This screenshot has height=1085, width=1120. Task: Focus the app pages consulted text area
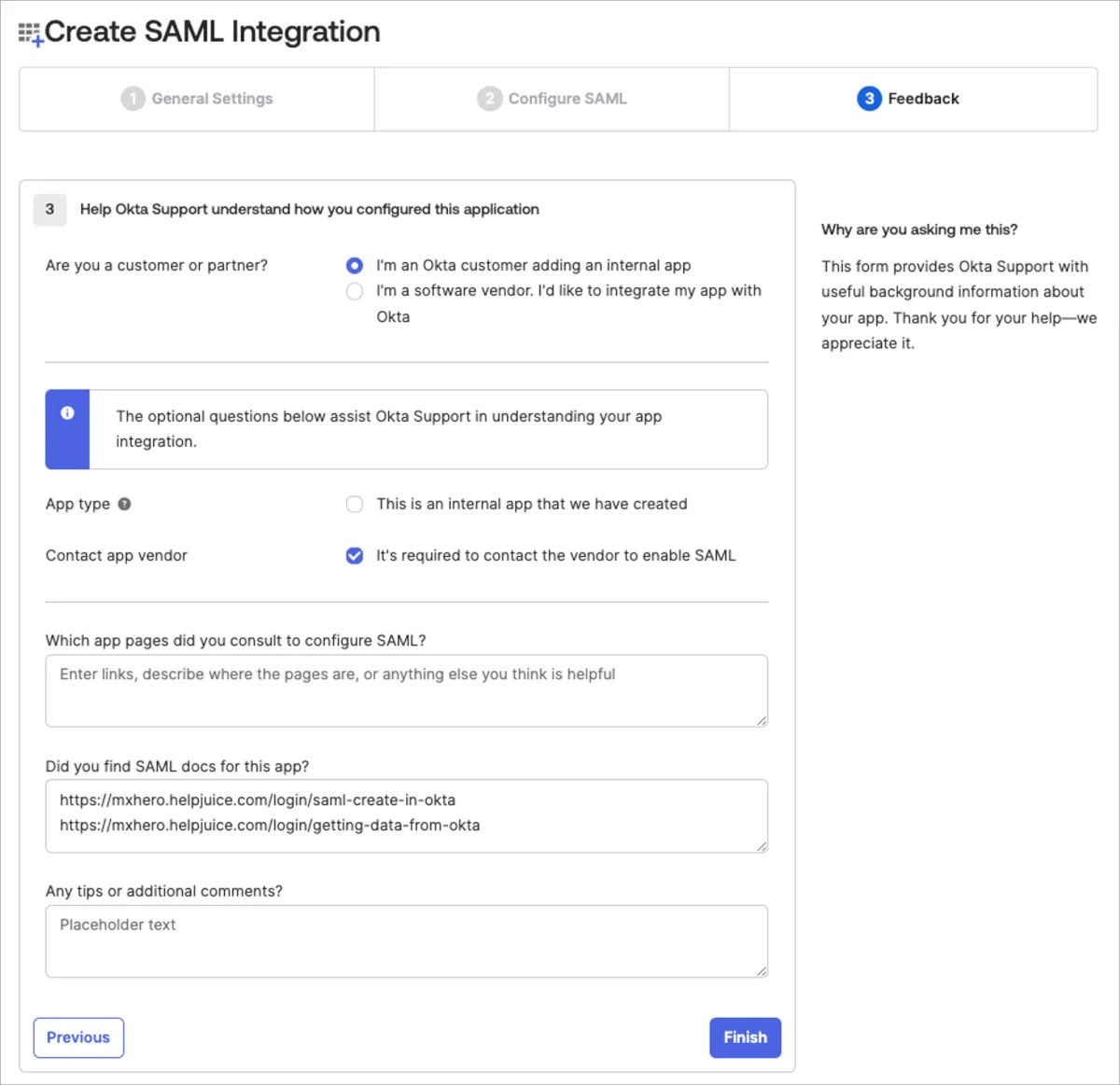tap(406, 691)
